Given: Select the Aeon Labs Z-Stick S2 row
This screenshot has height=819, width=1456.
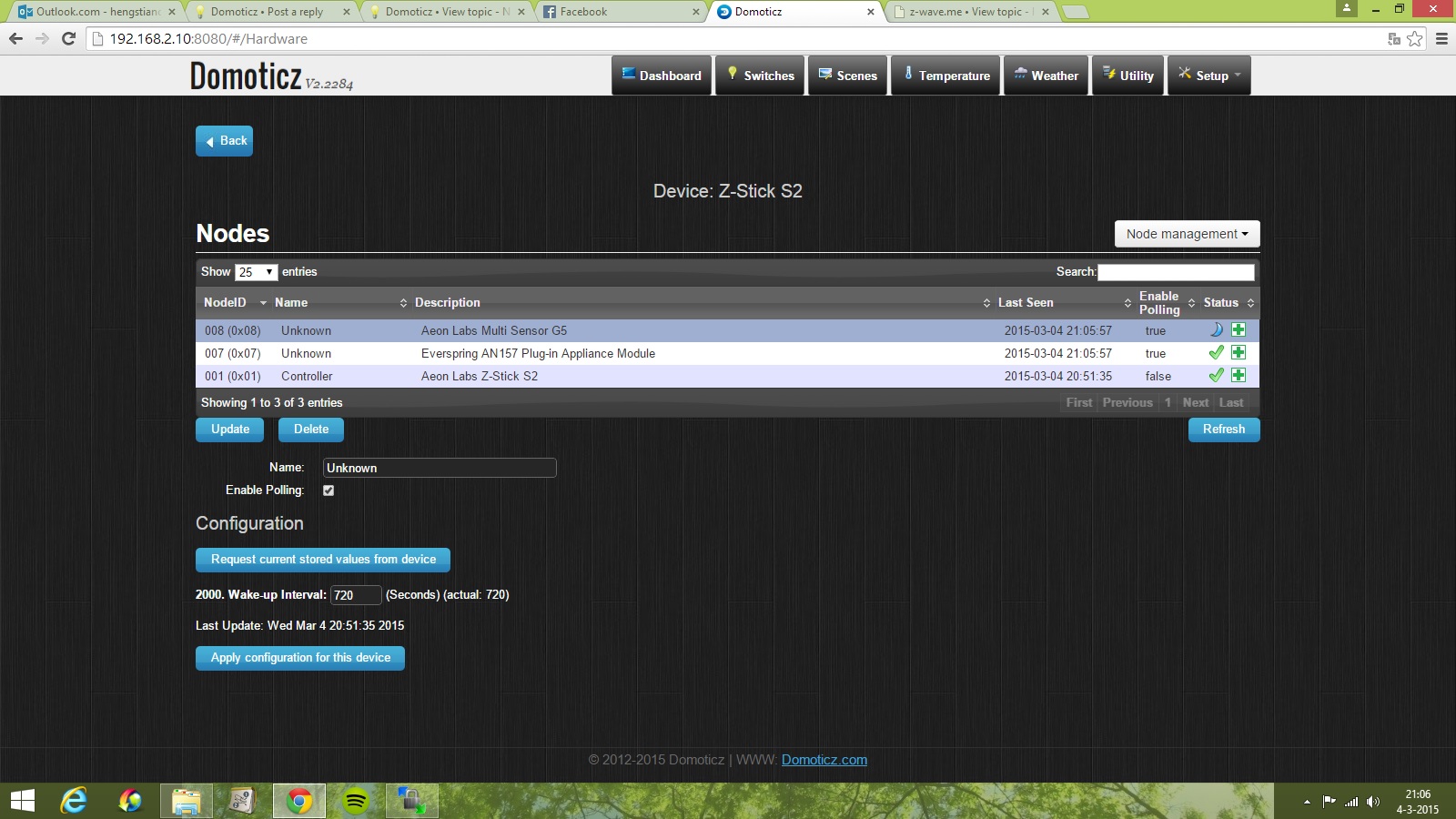Looking at the screenshot, I should [728, 376].
